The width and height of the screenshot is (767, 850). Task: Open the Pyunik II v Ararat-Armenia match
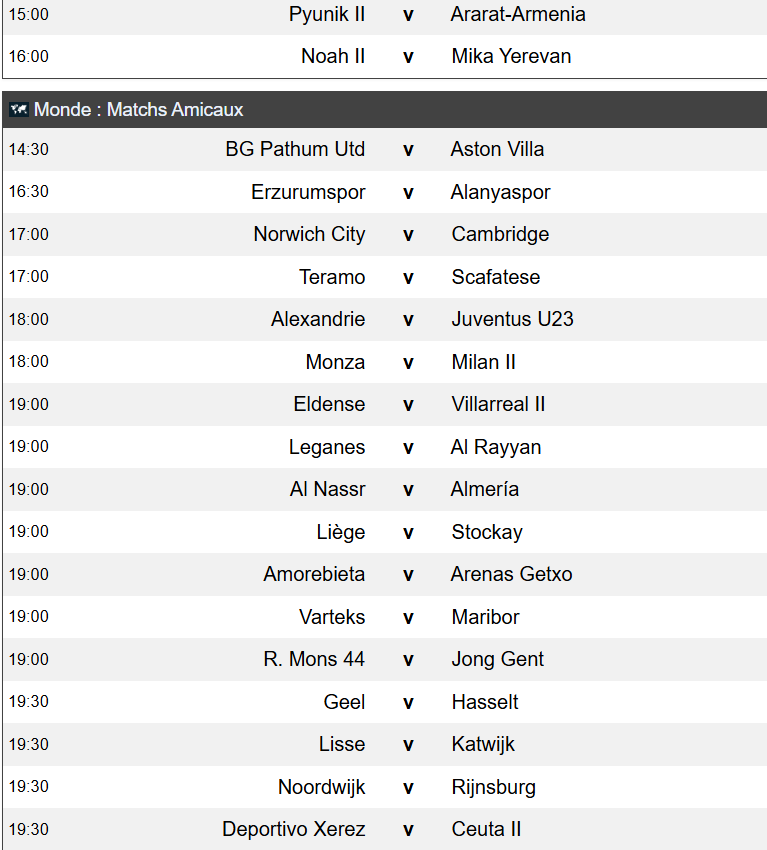point(385,15)
